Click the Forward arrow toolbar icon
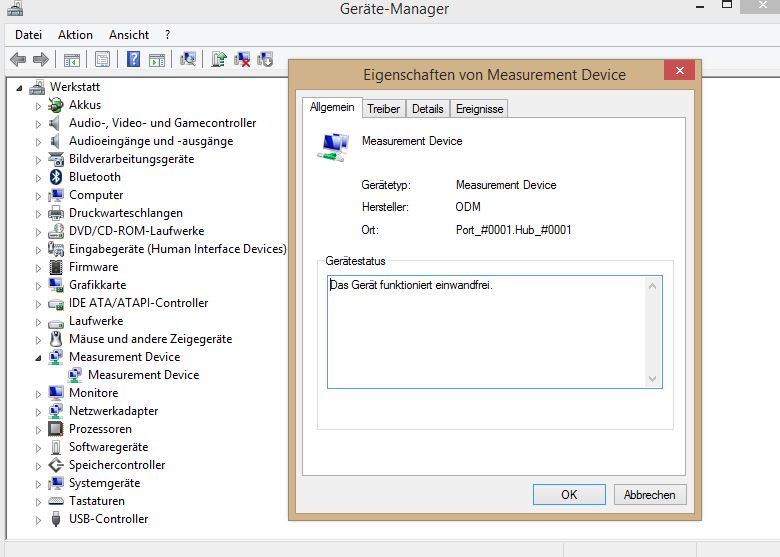 41,60
